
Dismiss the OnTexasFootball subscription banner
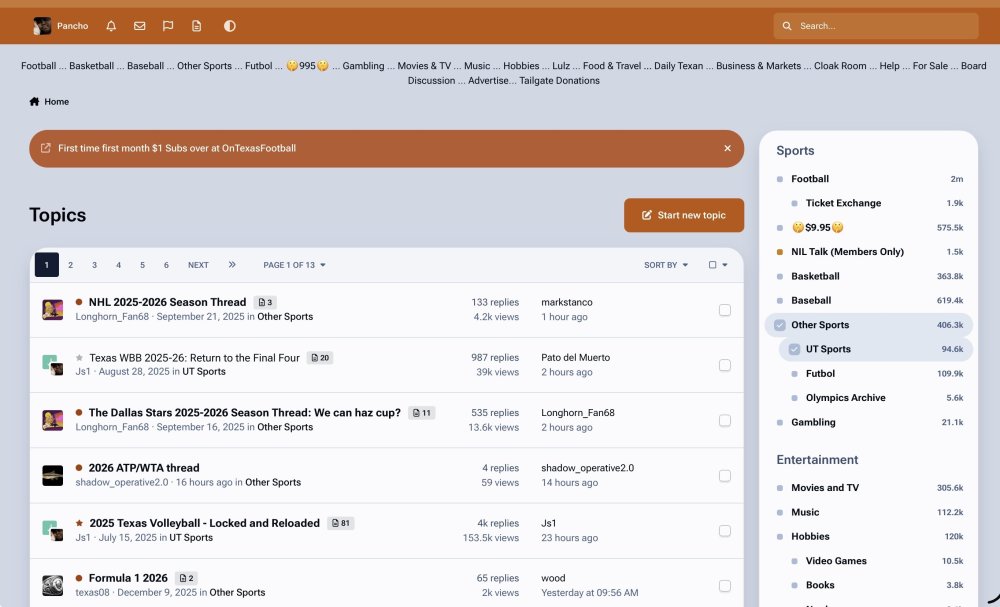click(727, 148)
